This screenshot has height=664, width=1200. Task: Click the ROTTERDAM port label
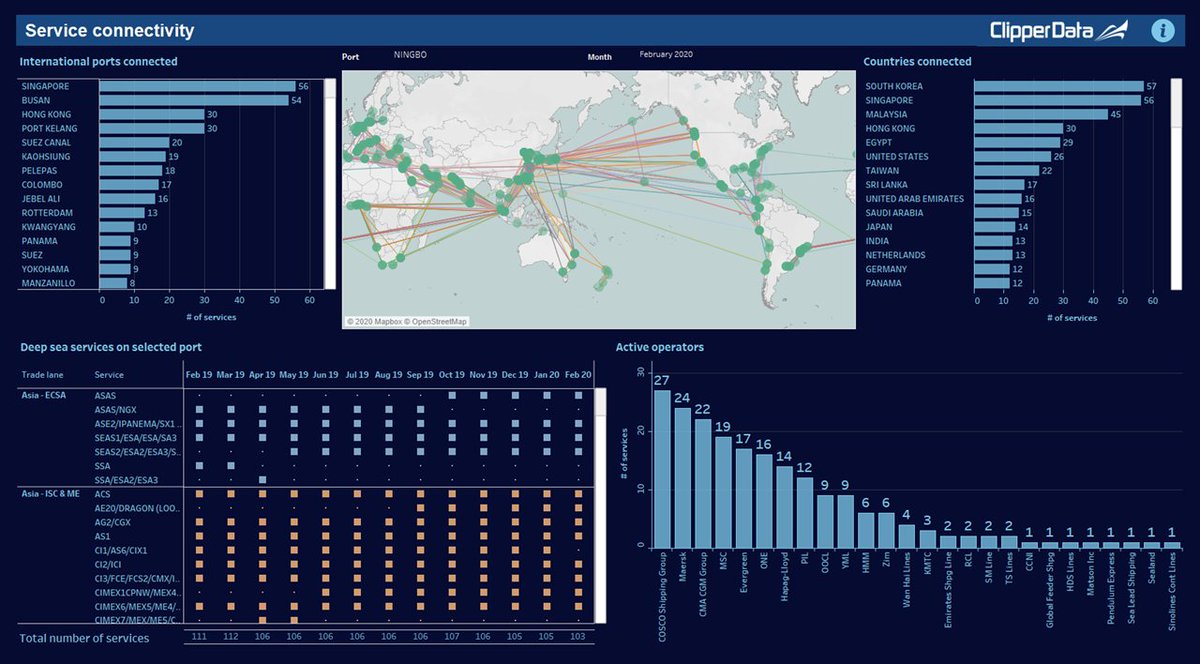[x=45, y=213]
